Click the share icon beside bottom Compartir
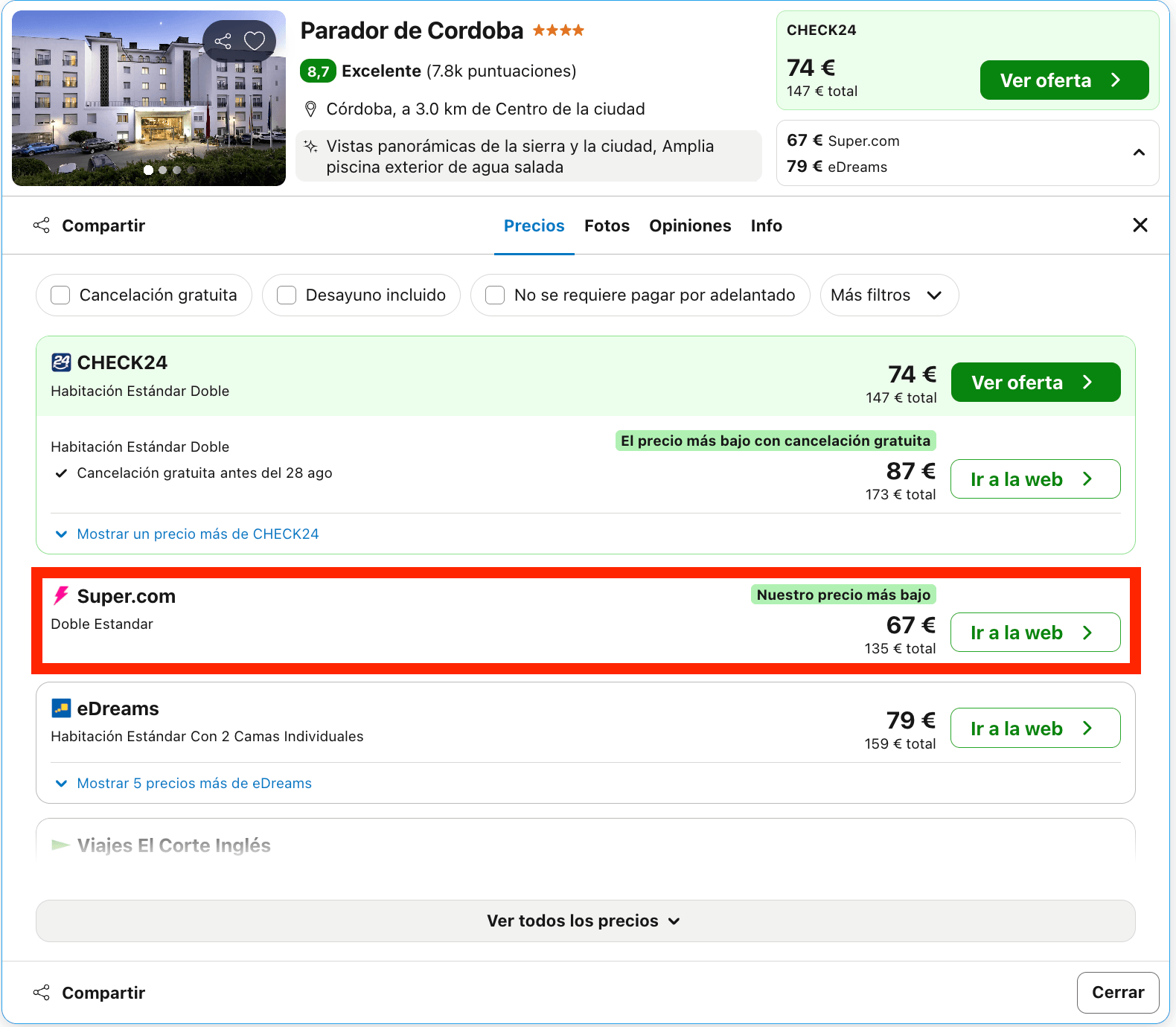Viewport: 1176px width, 1027px height. (x=42, y=993)
